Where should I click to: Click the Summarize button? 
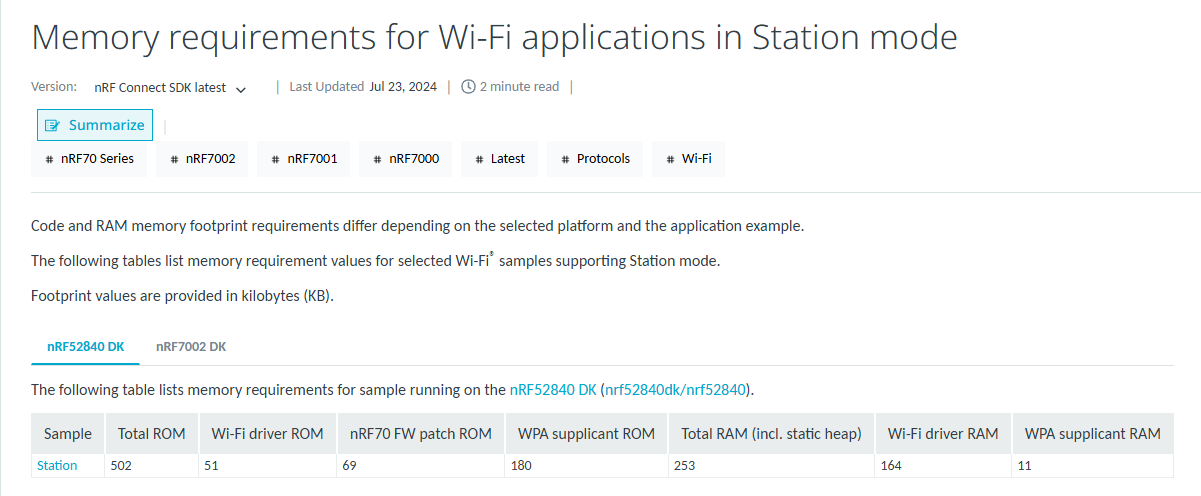[x=95, y=125]
